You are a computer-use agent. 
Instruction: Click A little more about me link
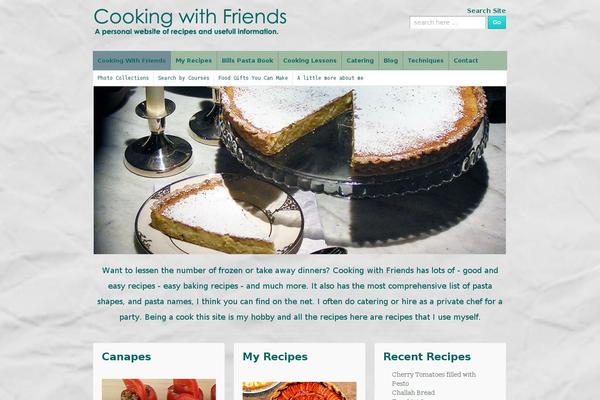(330, 78)
